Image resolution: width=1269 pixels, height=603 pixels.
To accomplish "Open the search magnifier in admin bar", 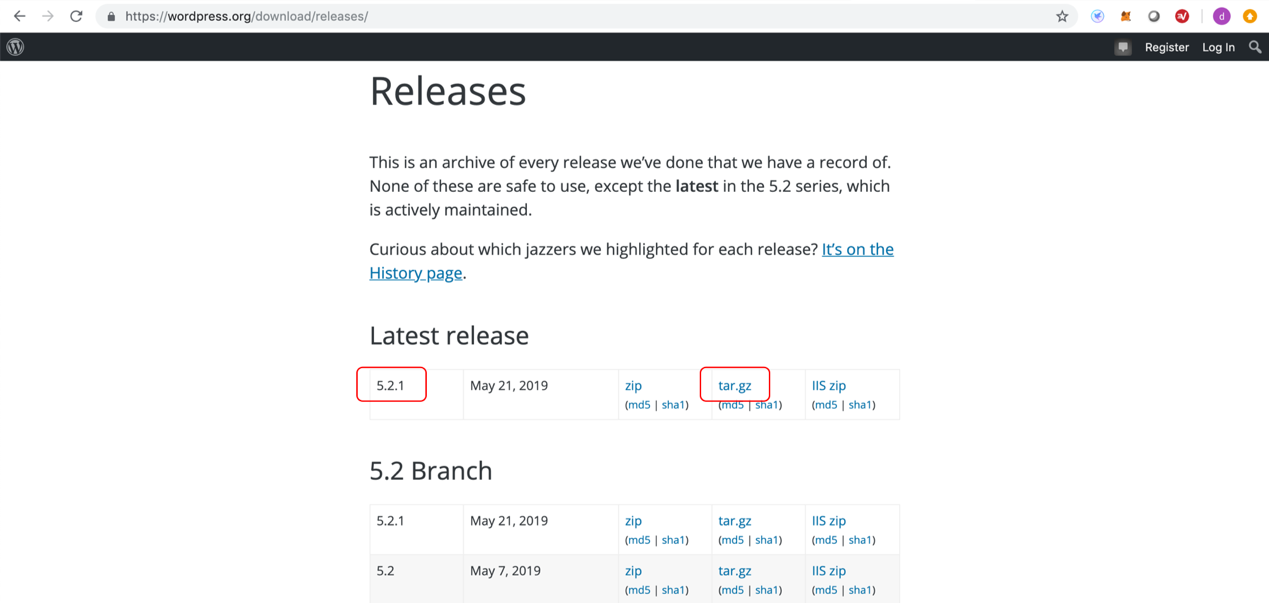I will [x=1255, y=47].
